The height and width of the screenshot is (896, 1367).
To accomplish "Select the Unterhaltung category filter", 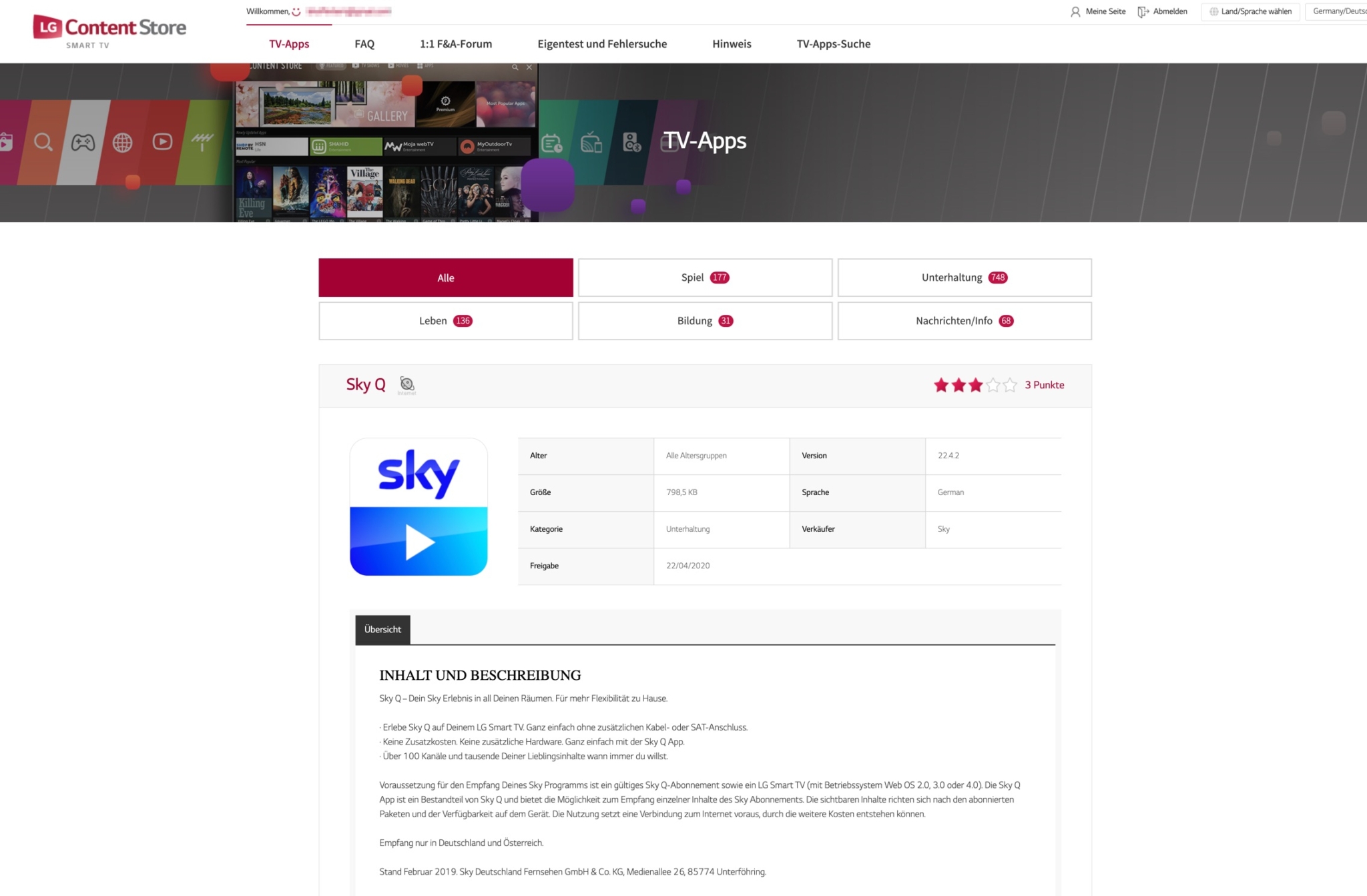I will coord(964,277).
